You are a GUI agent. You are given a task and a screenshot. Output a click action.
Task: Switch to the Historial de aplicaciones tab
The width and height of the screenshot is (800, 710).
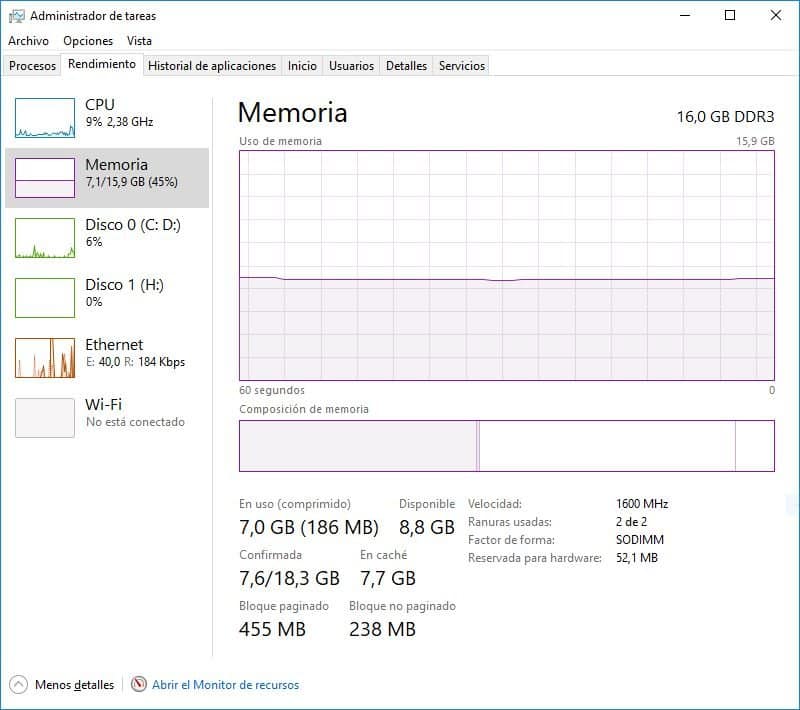[x=212, y=65]
